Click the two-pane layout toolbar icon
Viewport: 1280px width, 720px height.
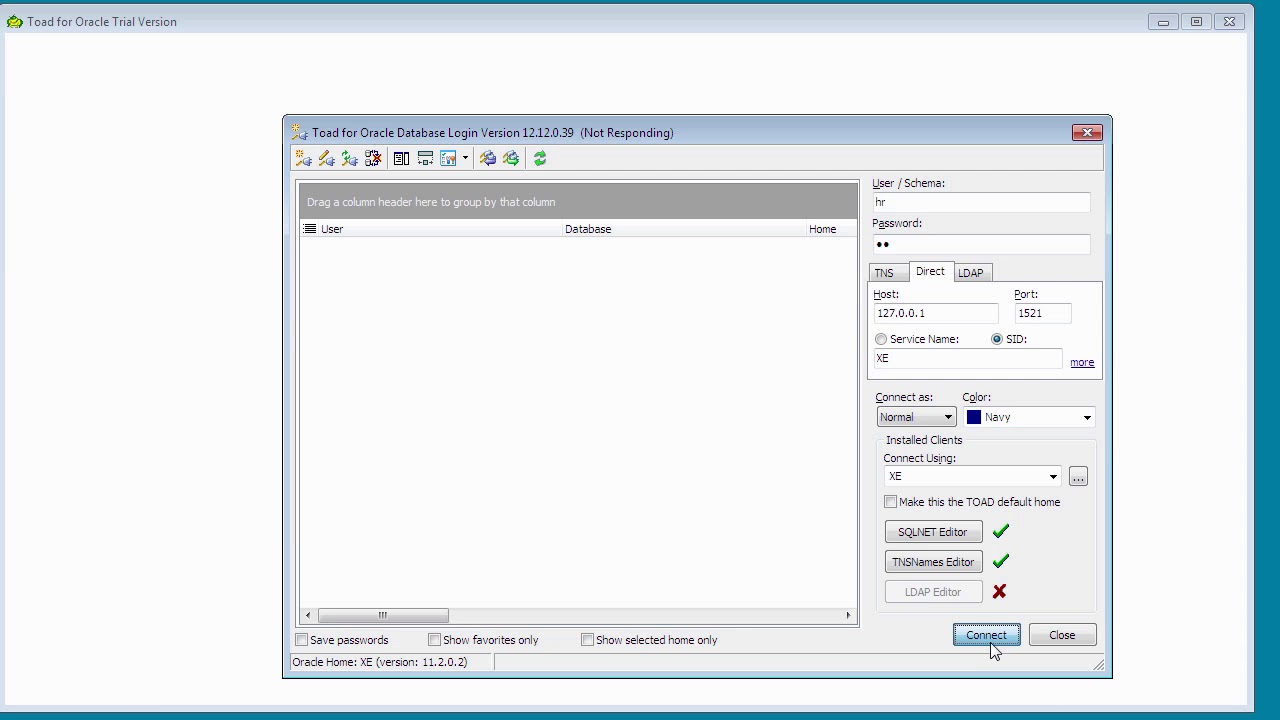(401, 159)
